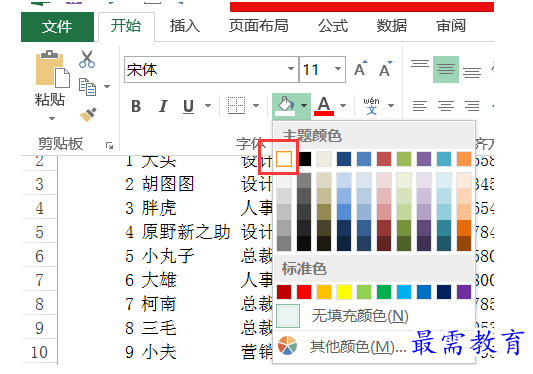
Task: Select the Format Painter brush
Action: click(88, 115)
